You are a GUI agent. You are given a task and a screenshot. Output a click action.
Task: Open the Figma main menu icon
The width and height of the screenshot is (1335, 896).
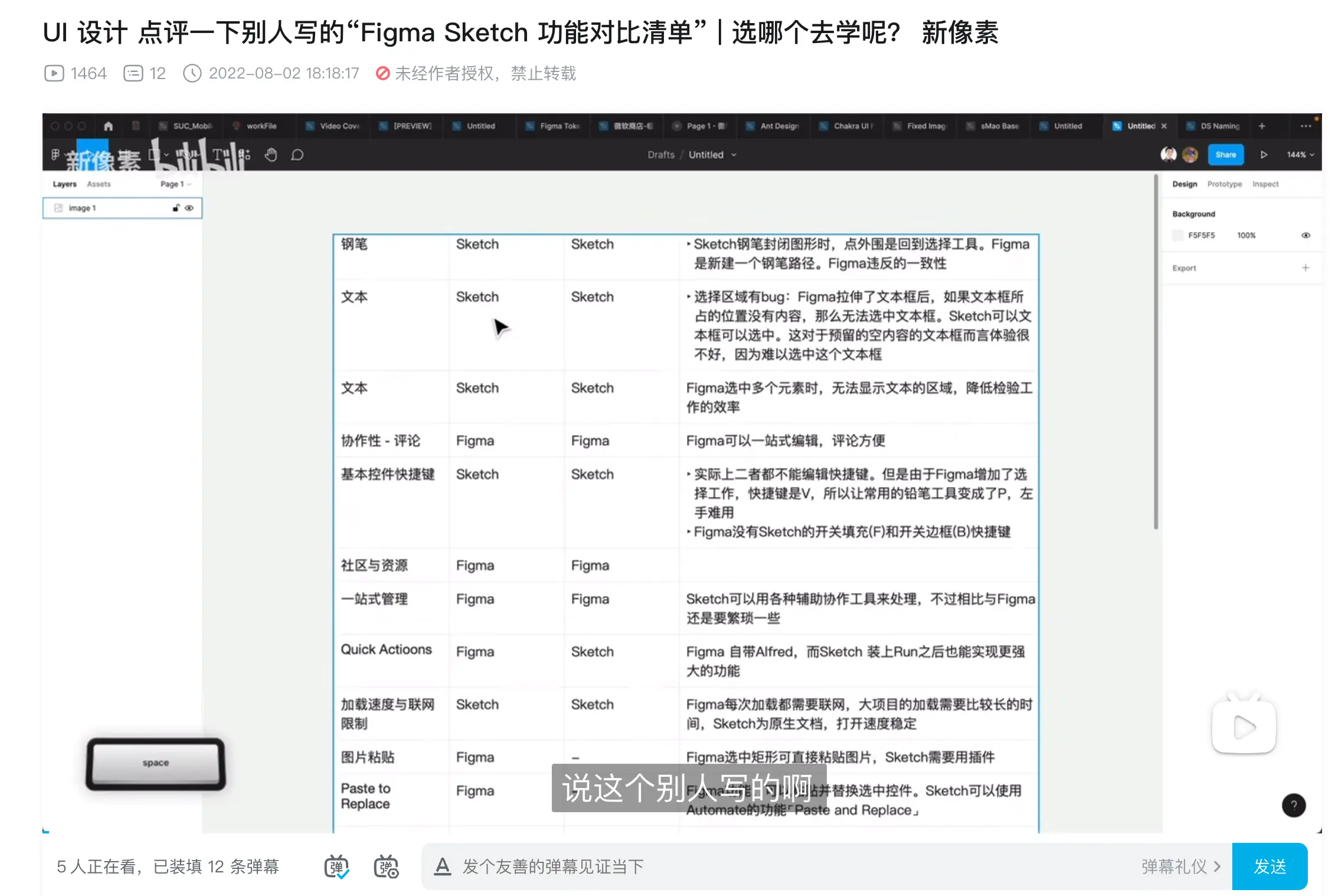tap(55, 155)
